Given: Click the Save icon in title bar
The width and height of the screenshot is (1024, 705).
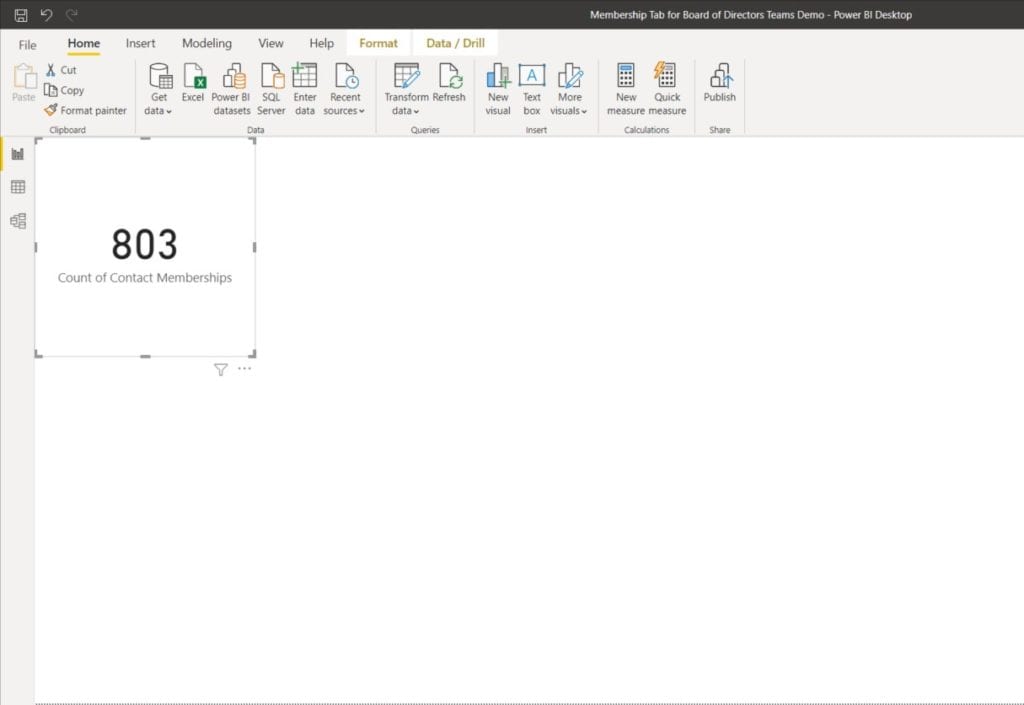Looking at the screenshot, I should point(21,15).
